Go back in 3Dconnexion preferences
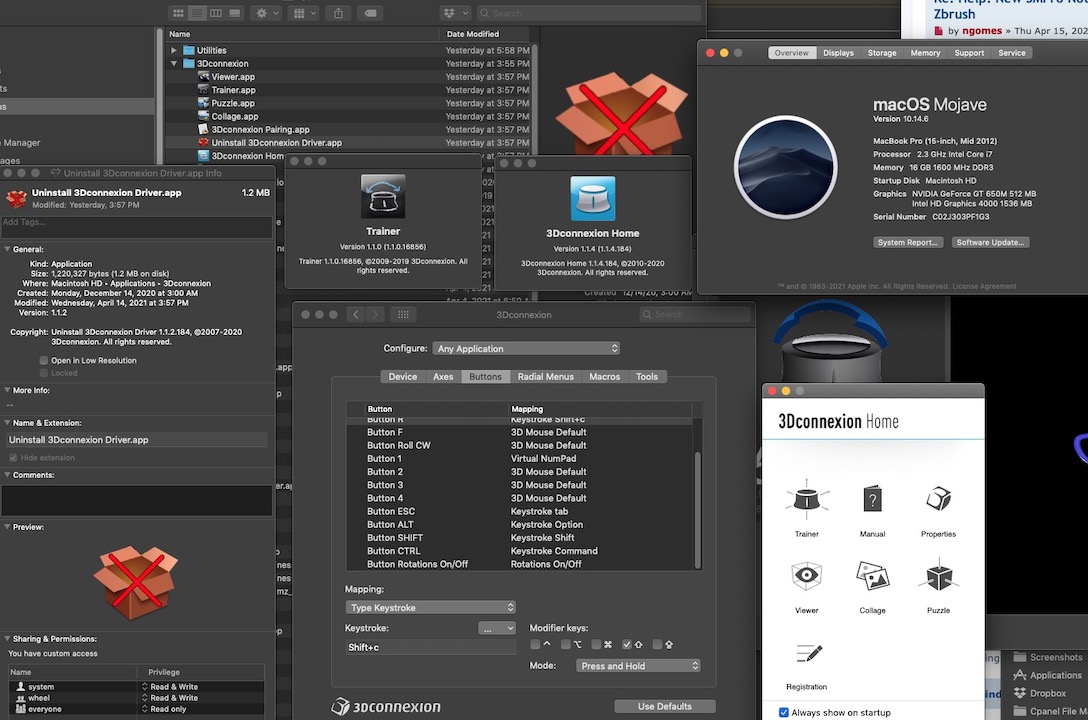This screenshot has height=720, width=1088. (x=356, y=315)
